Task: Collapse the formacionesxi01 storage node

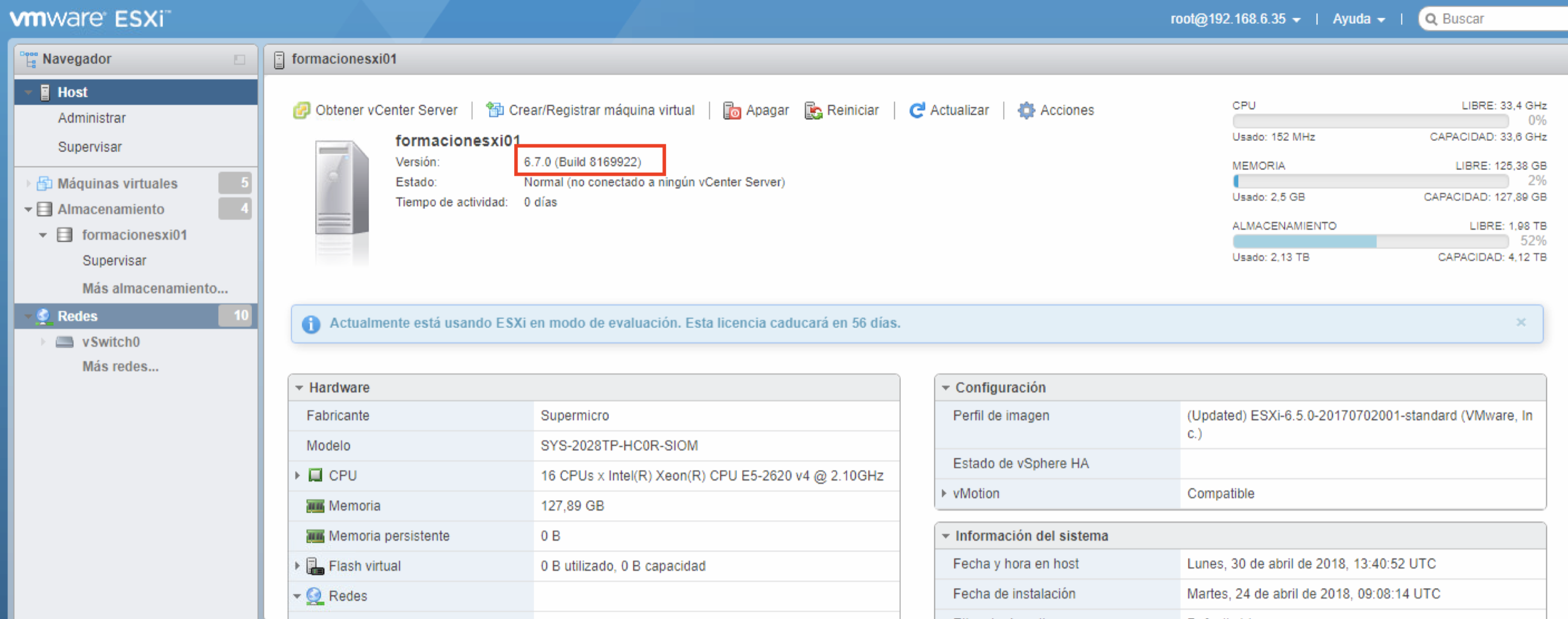Action: pyautogui.click(x=42, y=235)
